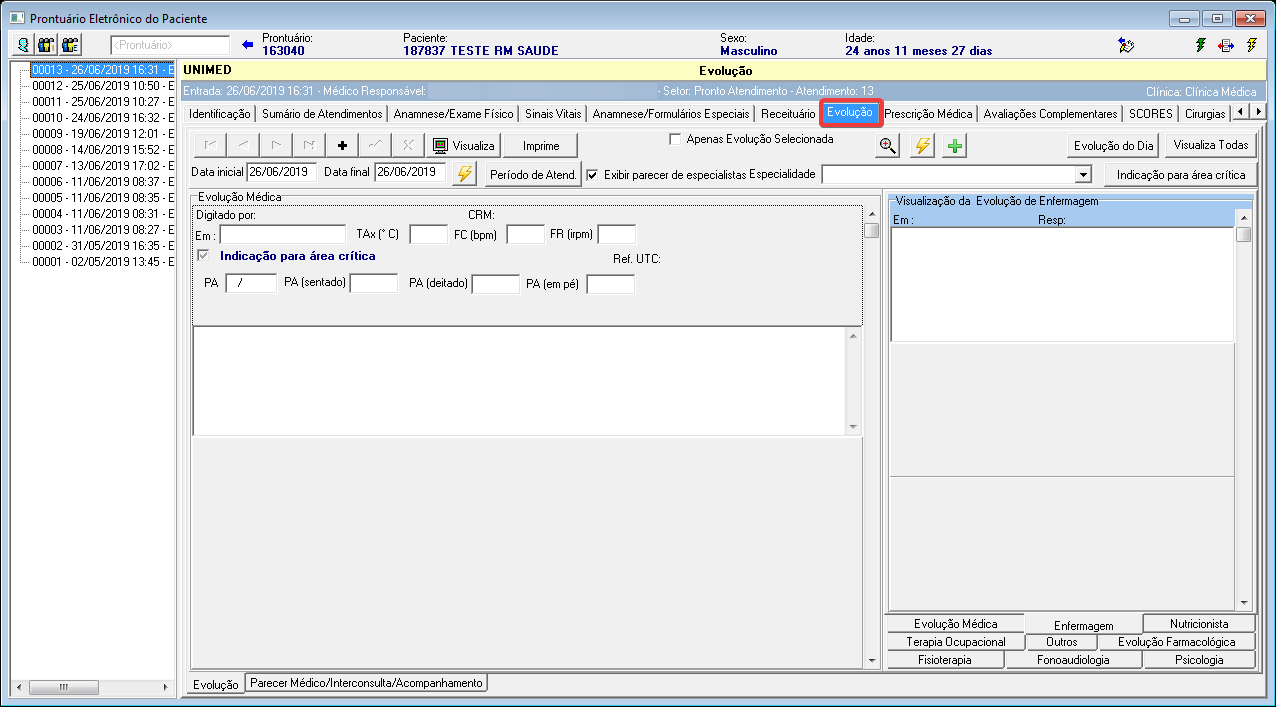Toggle the Indicação para área crítica checkbox
The height and width of the screenshot is (707, 1276).
pyautogui.click(x=203, y=256)
